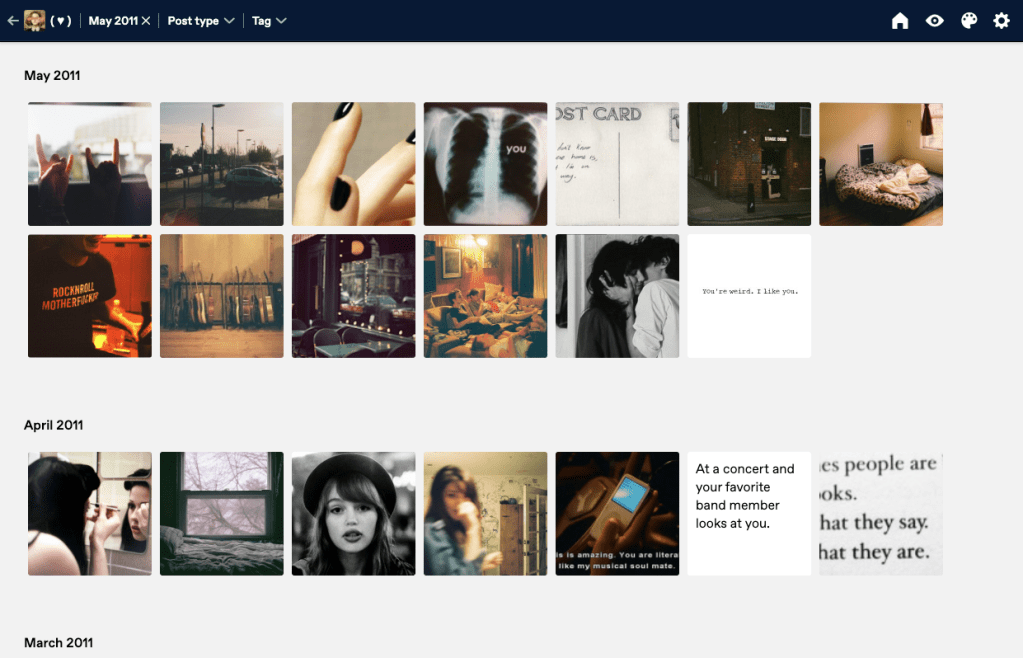Open the bedroom with unmade bed photo
The width and height of the screenshot is (1023, 658).
tap(881, 164)
